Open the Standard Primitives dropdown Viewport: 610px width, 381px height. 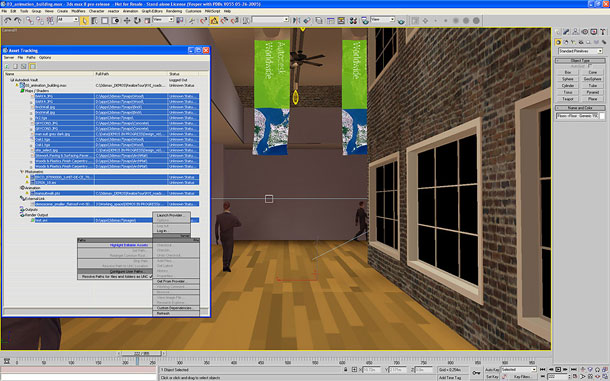580,51
